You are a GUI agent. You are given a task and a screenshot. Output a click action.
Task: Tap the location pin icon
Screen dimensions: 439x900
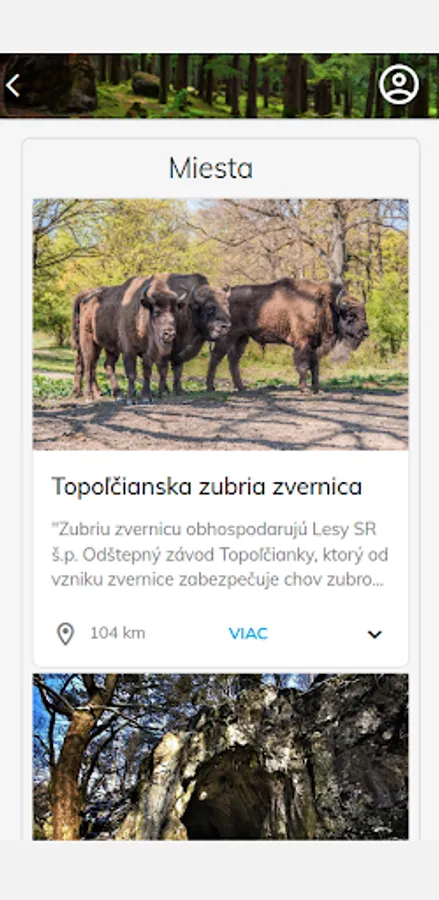[x=65, y=634]
